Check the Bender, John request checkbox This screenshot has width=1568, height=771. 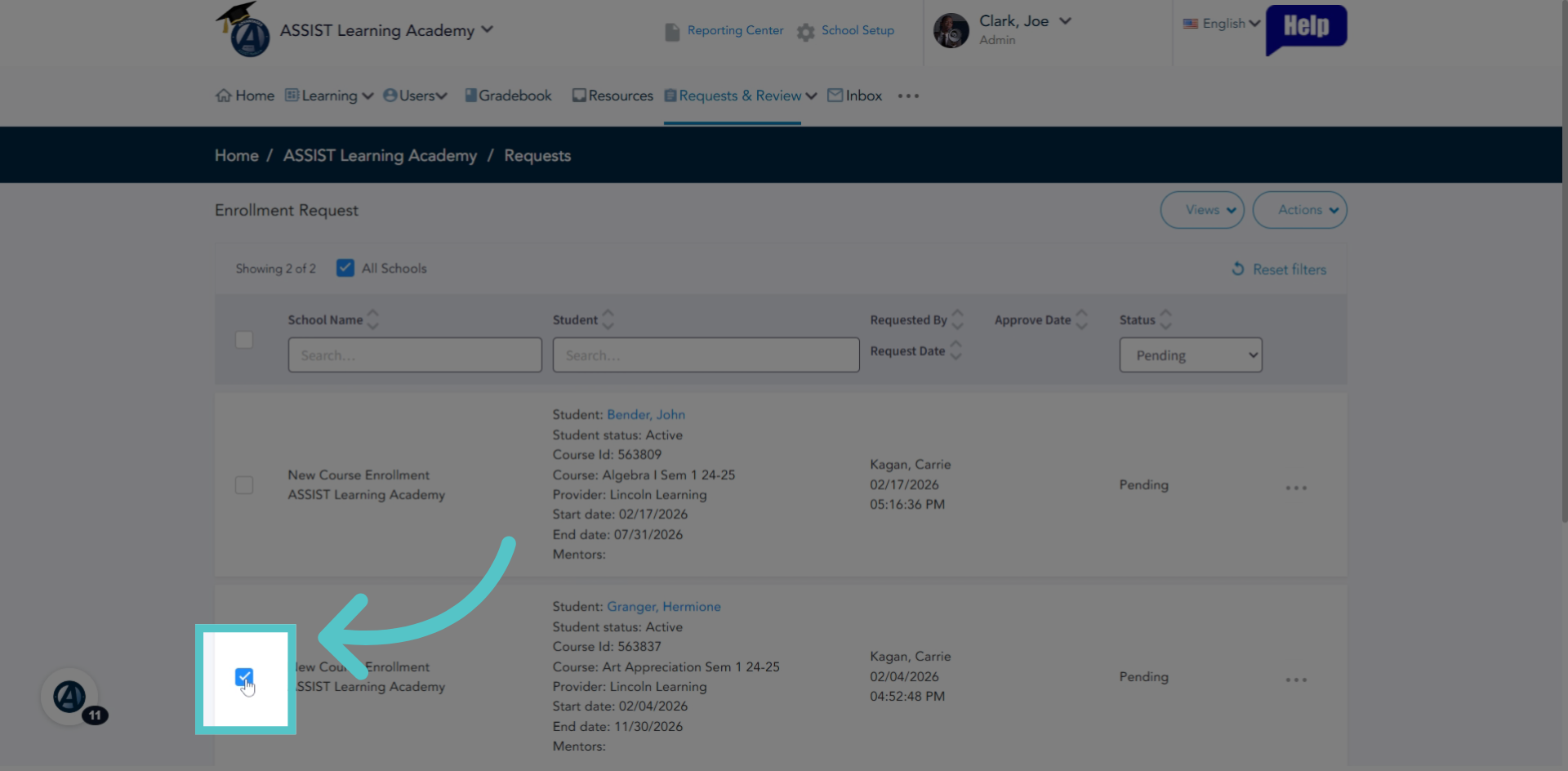click(244, 485)
